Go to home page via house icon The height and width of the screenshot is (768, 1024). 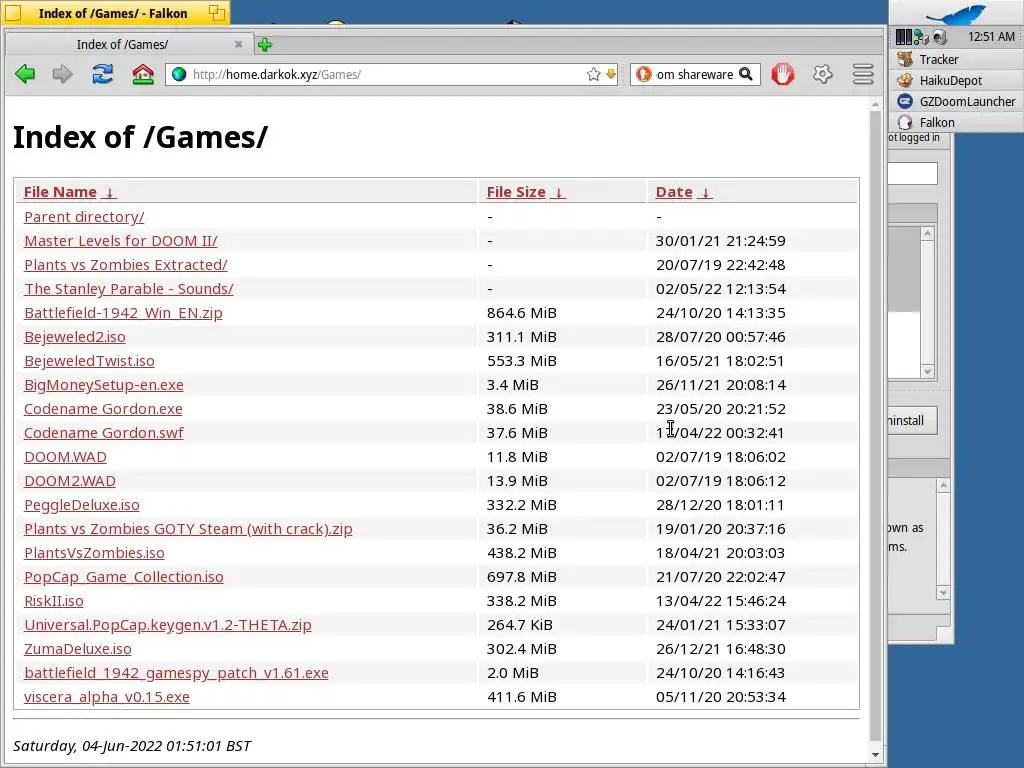143,74
